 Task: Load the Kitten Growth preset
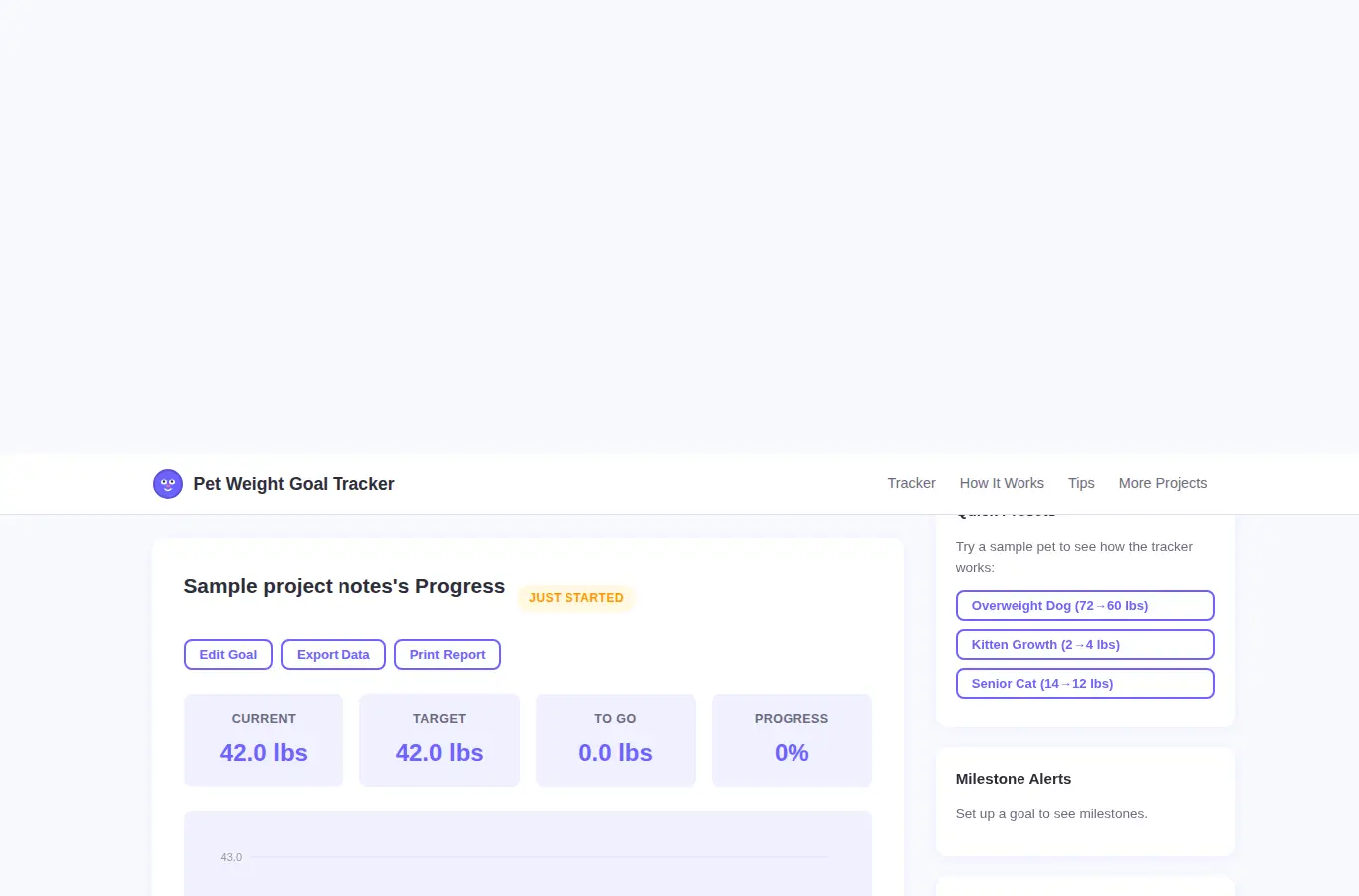(x=1084, y=644)
